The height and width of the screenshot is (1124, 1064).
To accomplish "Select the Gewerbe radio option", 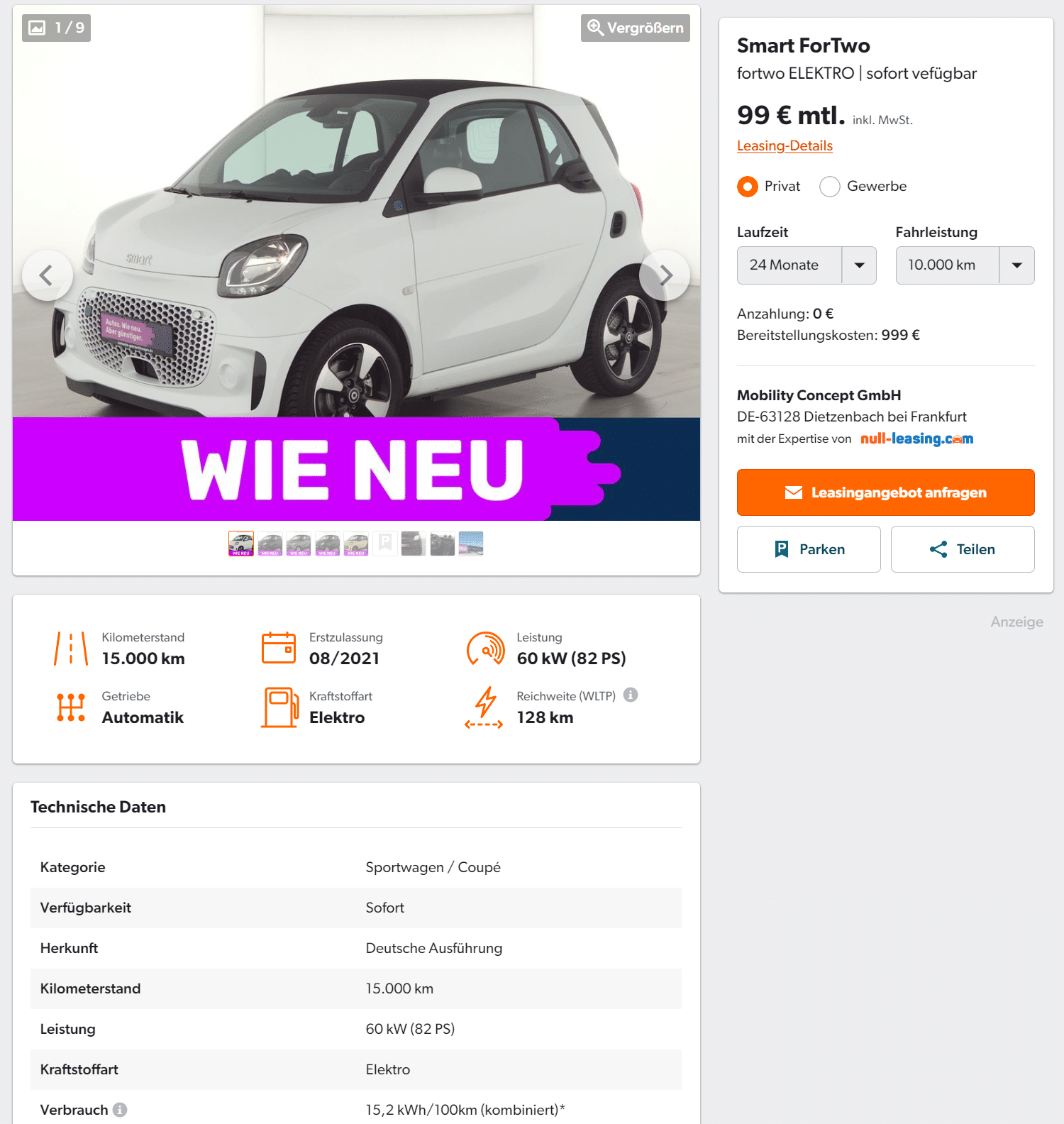I will pos(830,187).
